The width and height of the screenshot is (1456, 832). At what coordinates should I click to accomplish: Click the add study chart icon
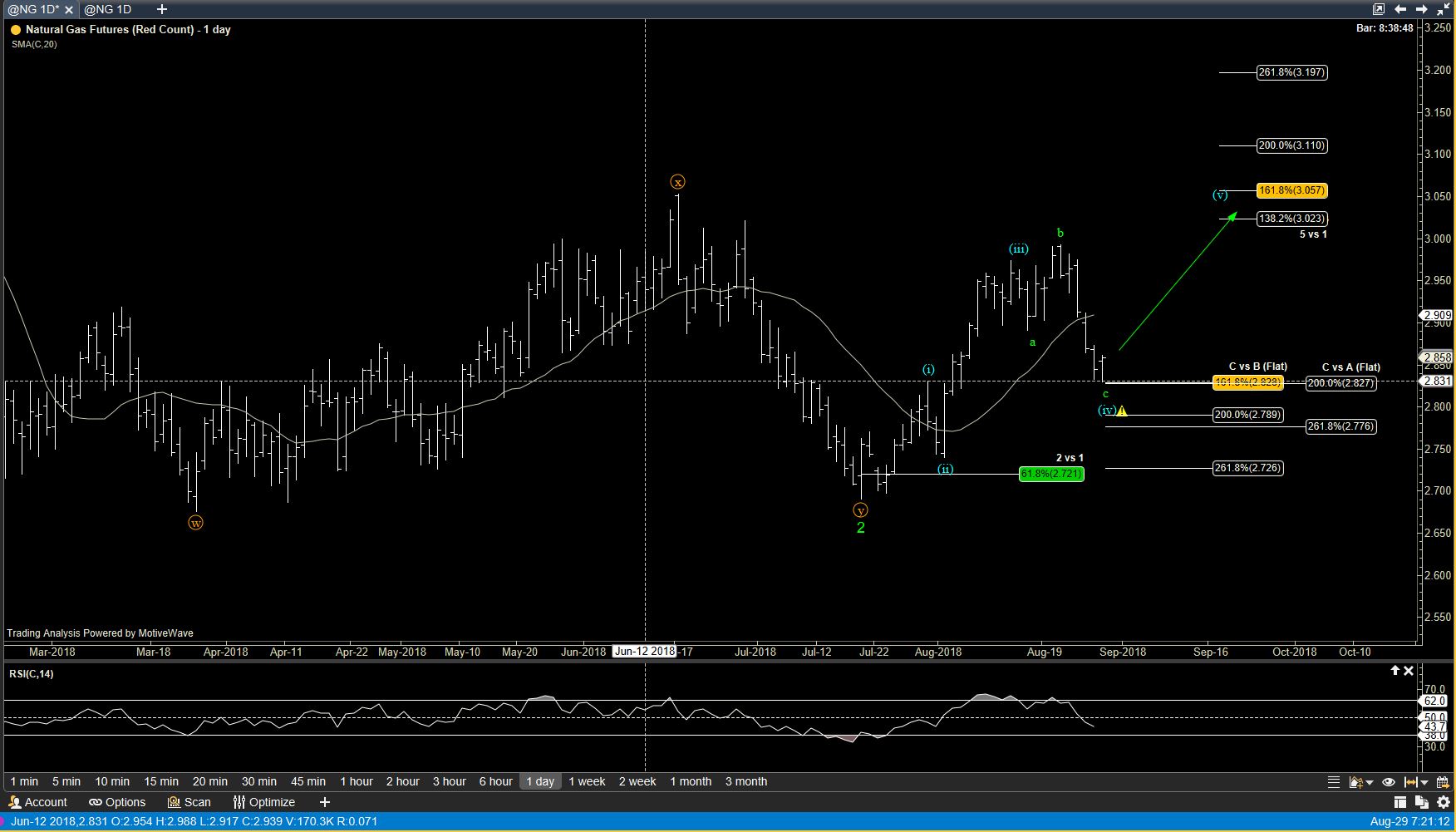tap(1355, 782)
